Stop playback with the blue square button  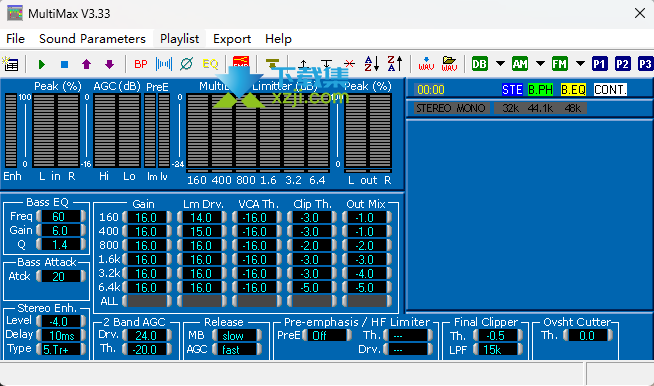[x=64, y=64]
